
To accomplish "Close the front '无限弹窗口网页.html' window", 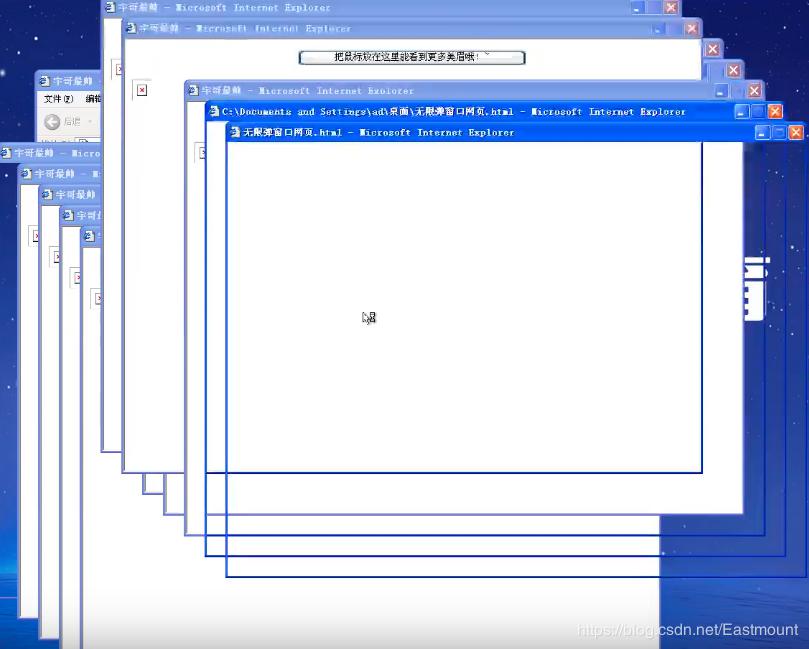I will 796,133.
